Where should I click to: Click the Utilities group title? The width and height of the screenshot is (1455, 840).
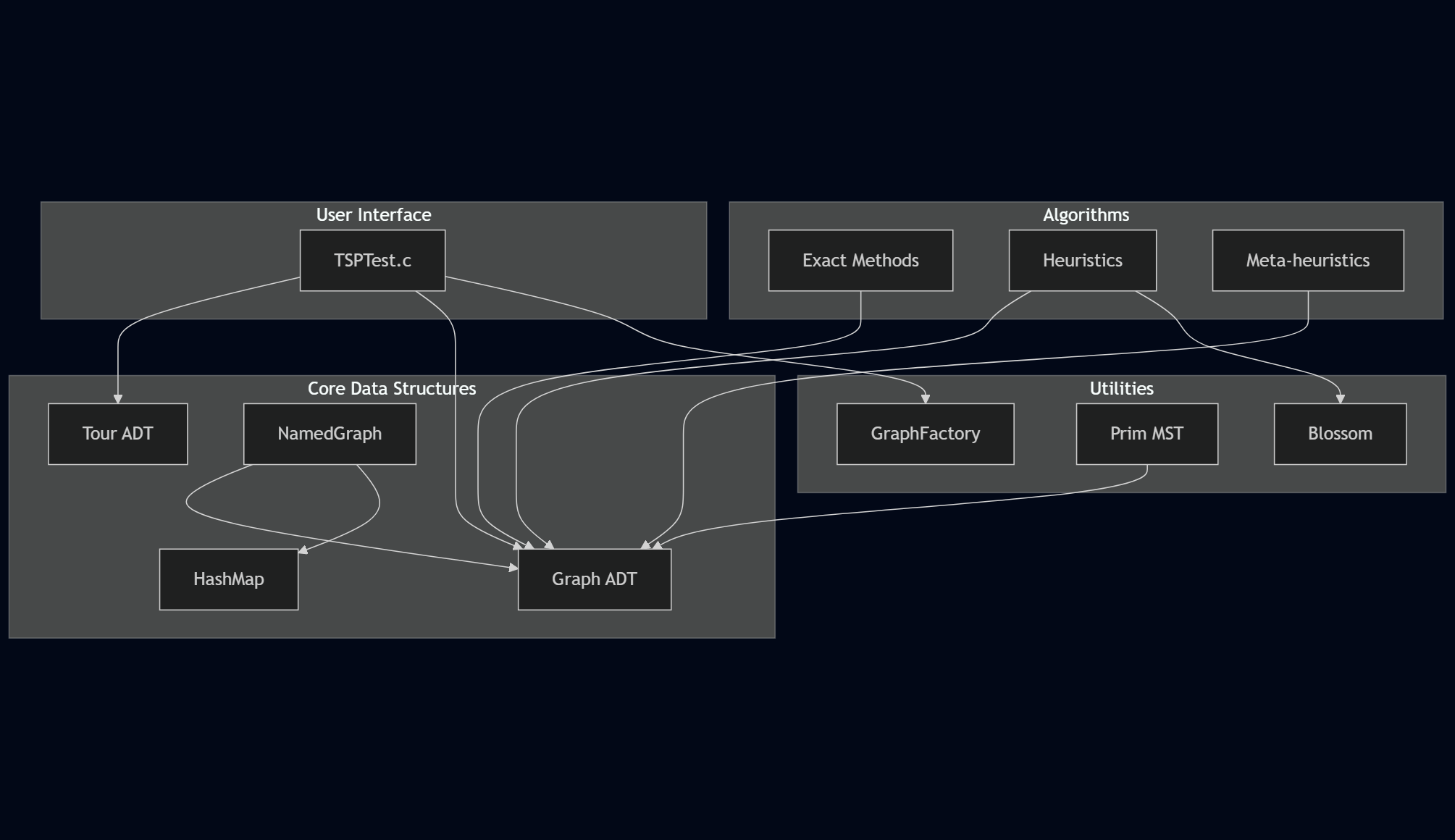(1122, 389)
